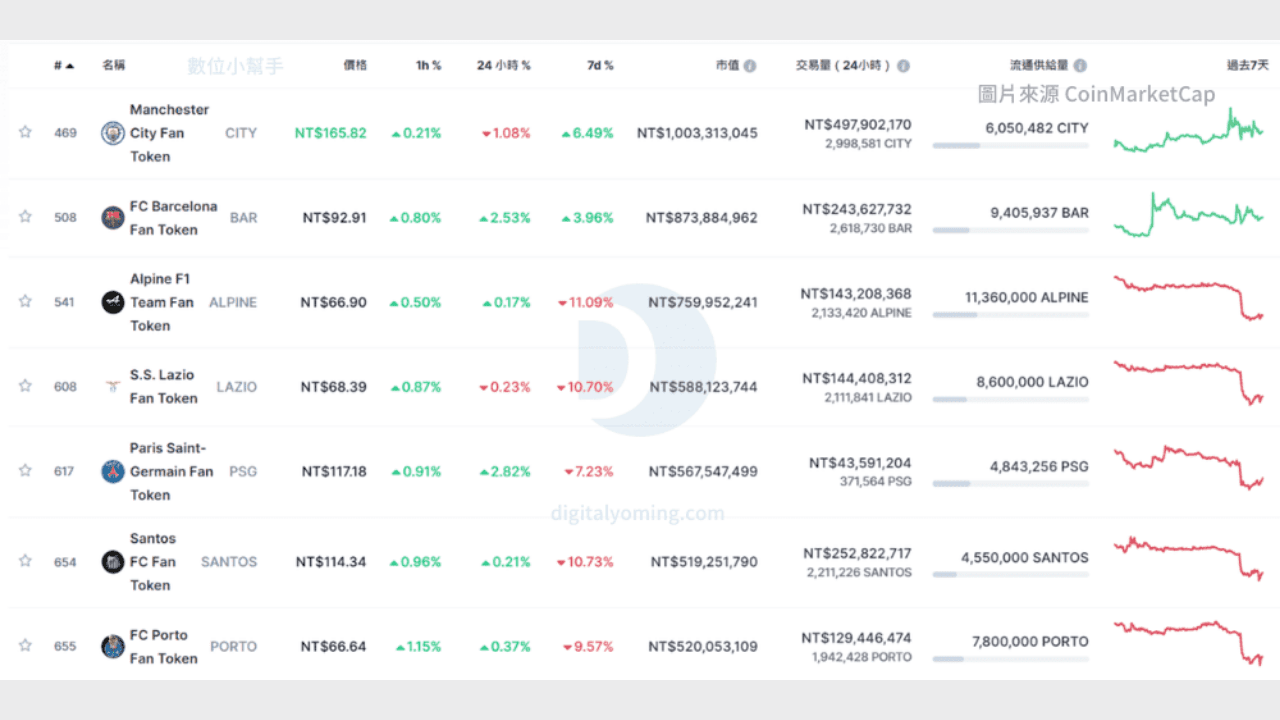Sort by the 7d % column header

click(600, 66)
